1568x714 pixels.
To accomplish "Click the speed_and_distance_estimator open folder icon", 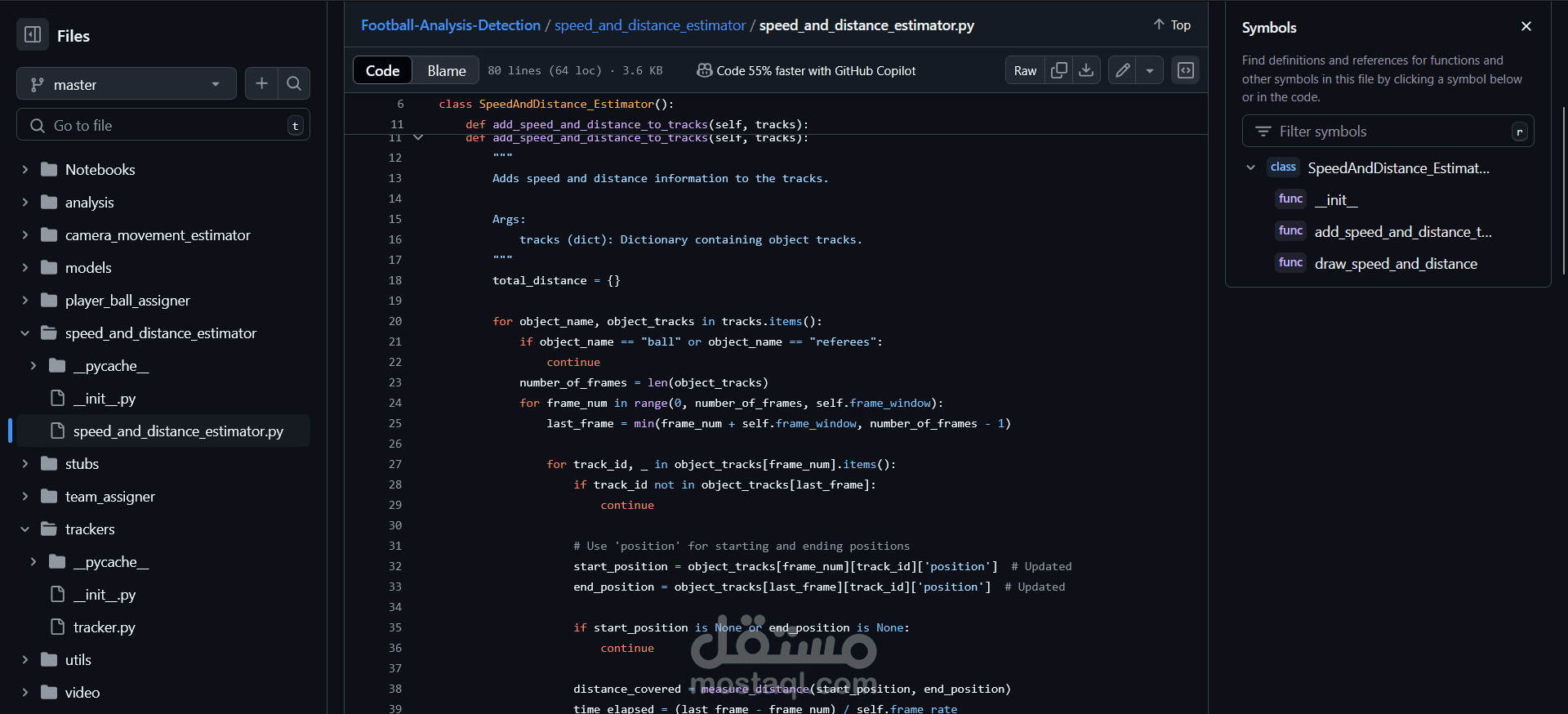I will tap(49, 332).
